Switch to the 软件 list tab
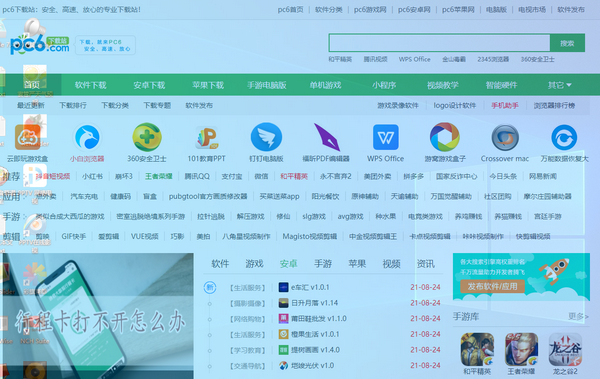This screenshot has width=600, height=379. 220,263
